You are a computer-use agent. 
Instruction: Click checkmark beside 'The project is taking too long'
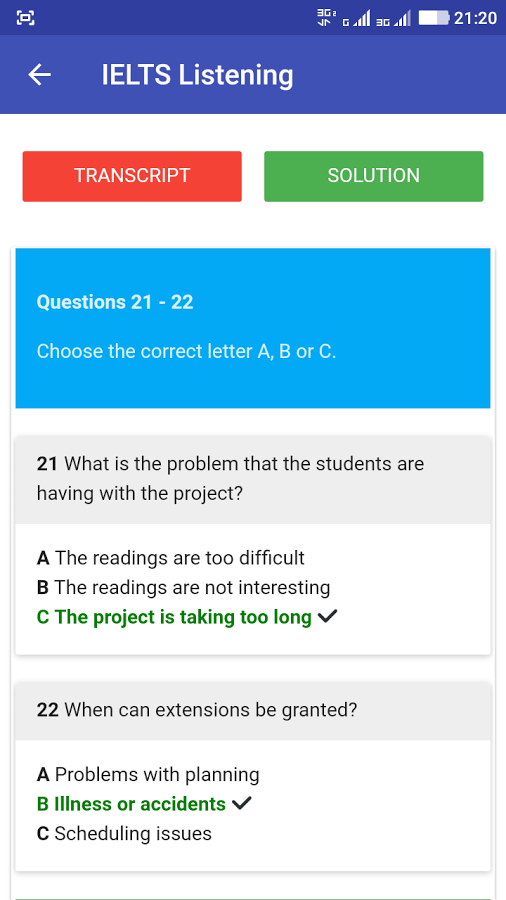tap(327, 617)
